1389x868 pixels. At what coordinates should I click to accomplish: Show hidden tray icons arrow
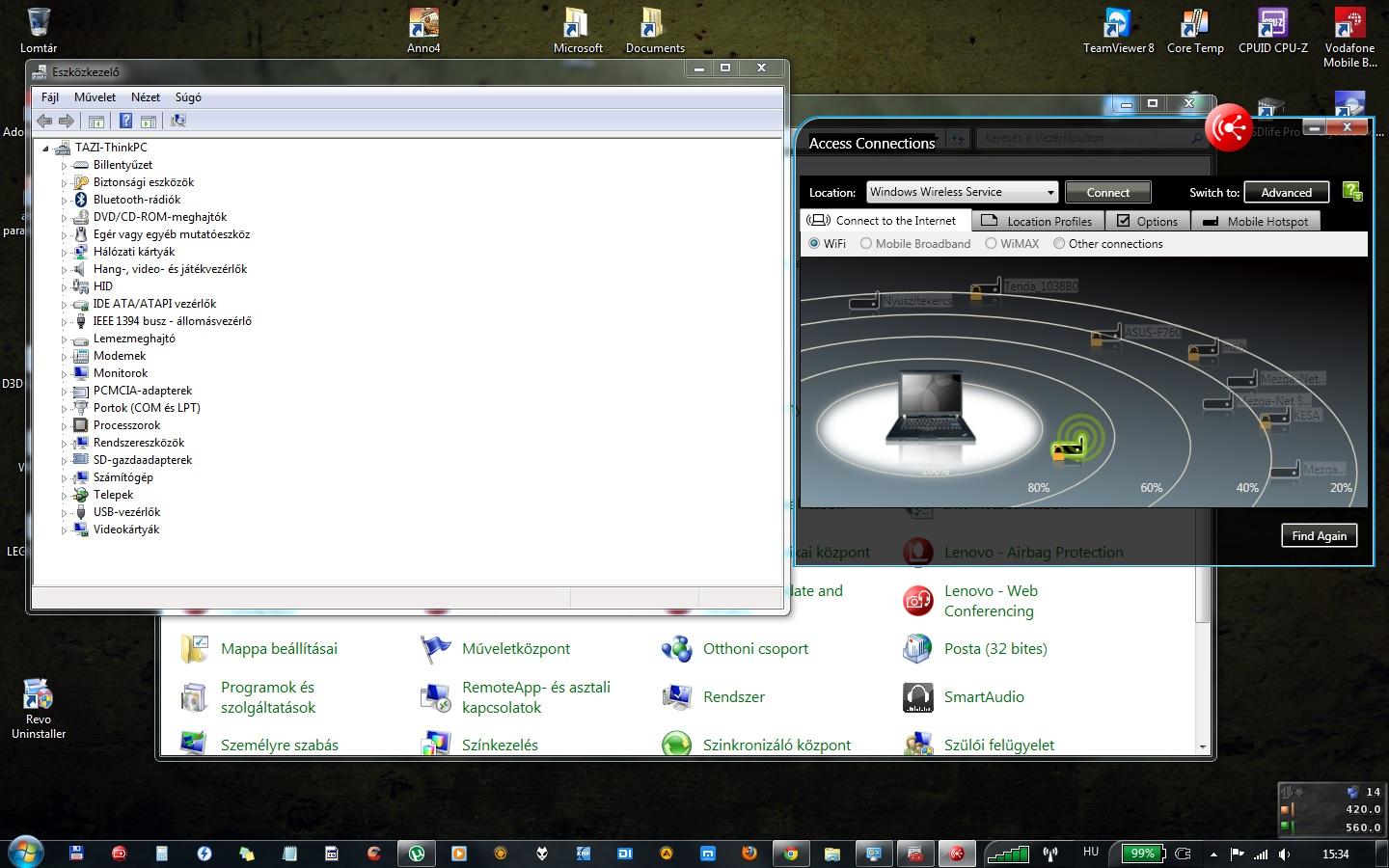[1212, 854]
